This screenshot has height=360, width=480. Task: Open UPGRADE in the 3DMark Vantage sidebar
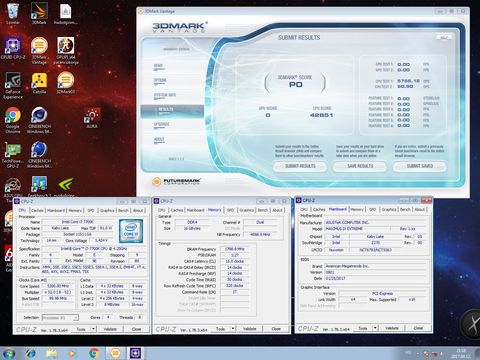pyautogui.click(x=161, y=125)
